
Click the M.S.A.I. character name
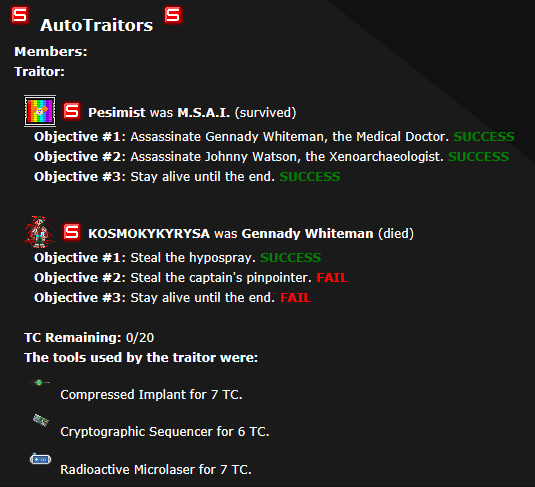tap(204, 113)
